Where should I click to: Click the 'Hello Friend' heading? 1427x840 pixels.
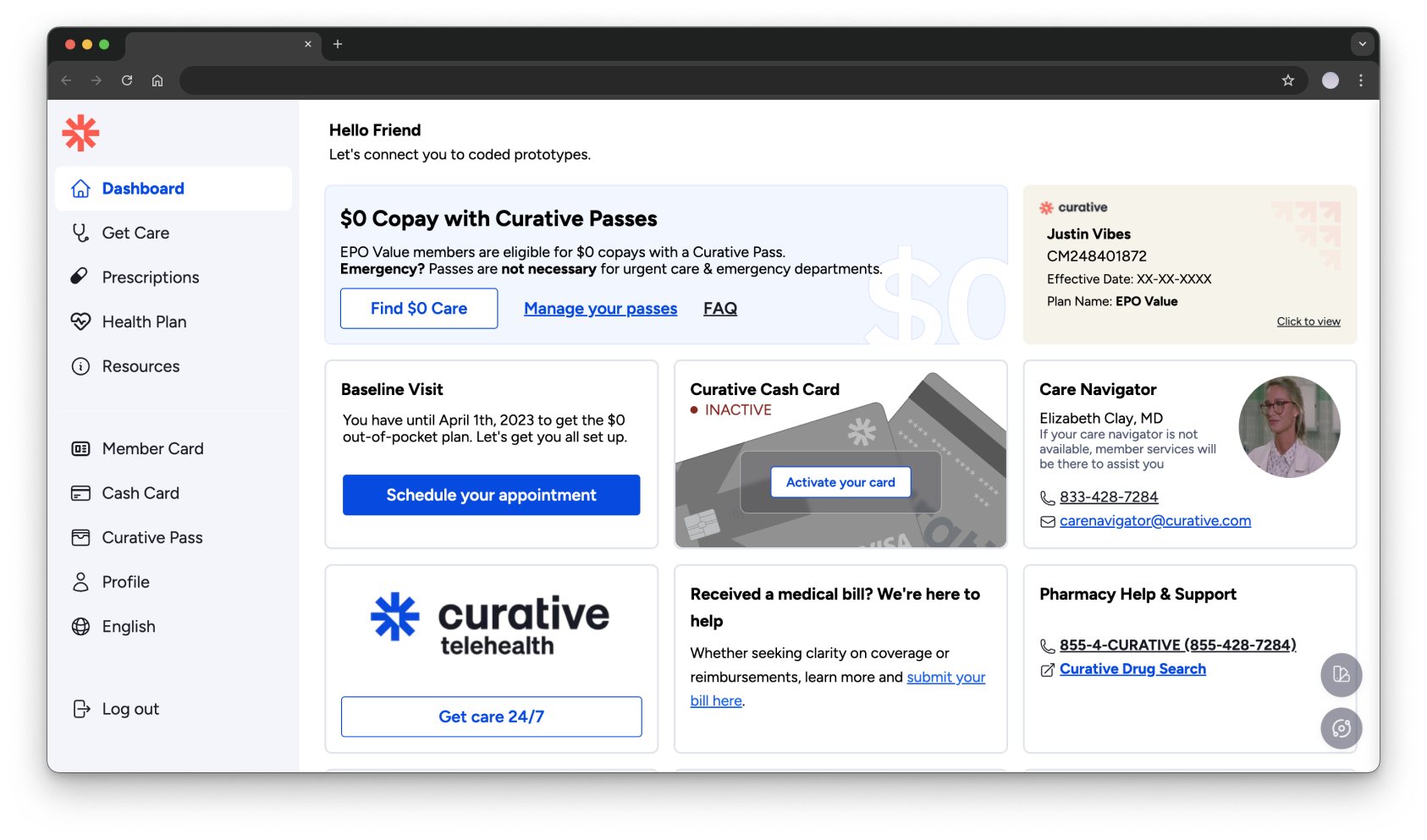375,130
